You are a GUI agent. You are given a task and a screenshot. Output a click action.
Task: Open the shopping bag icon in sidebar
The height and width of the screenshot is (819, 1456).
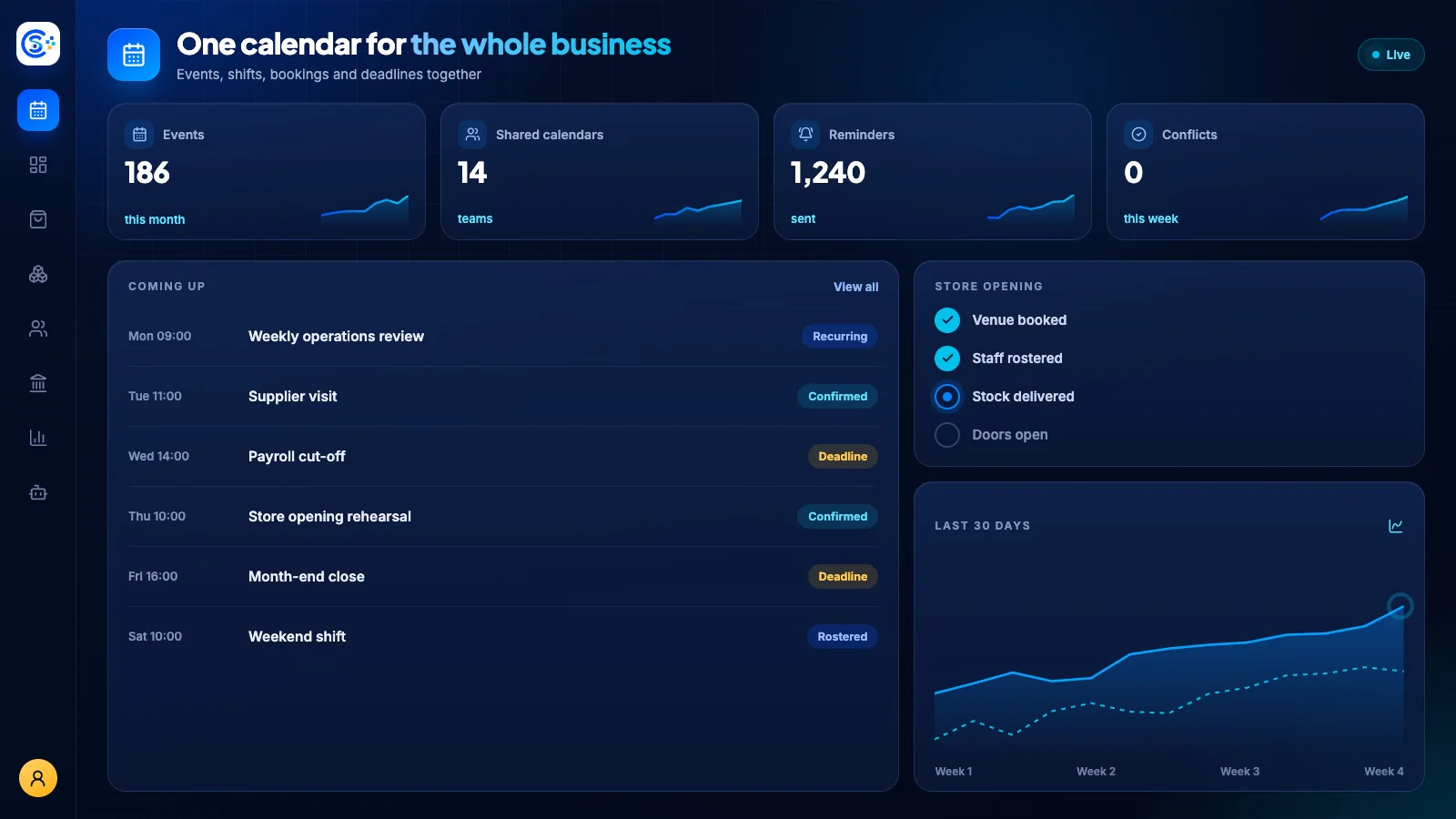tap(38, 219)
